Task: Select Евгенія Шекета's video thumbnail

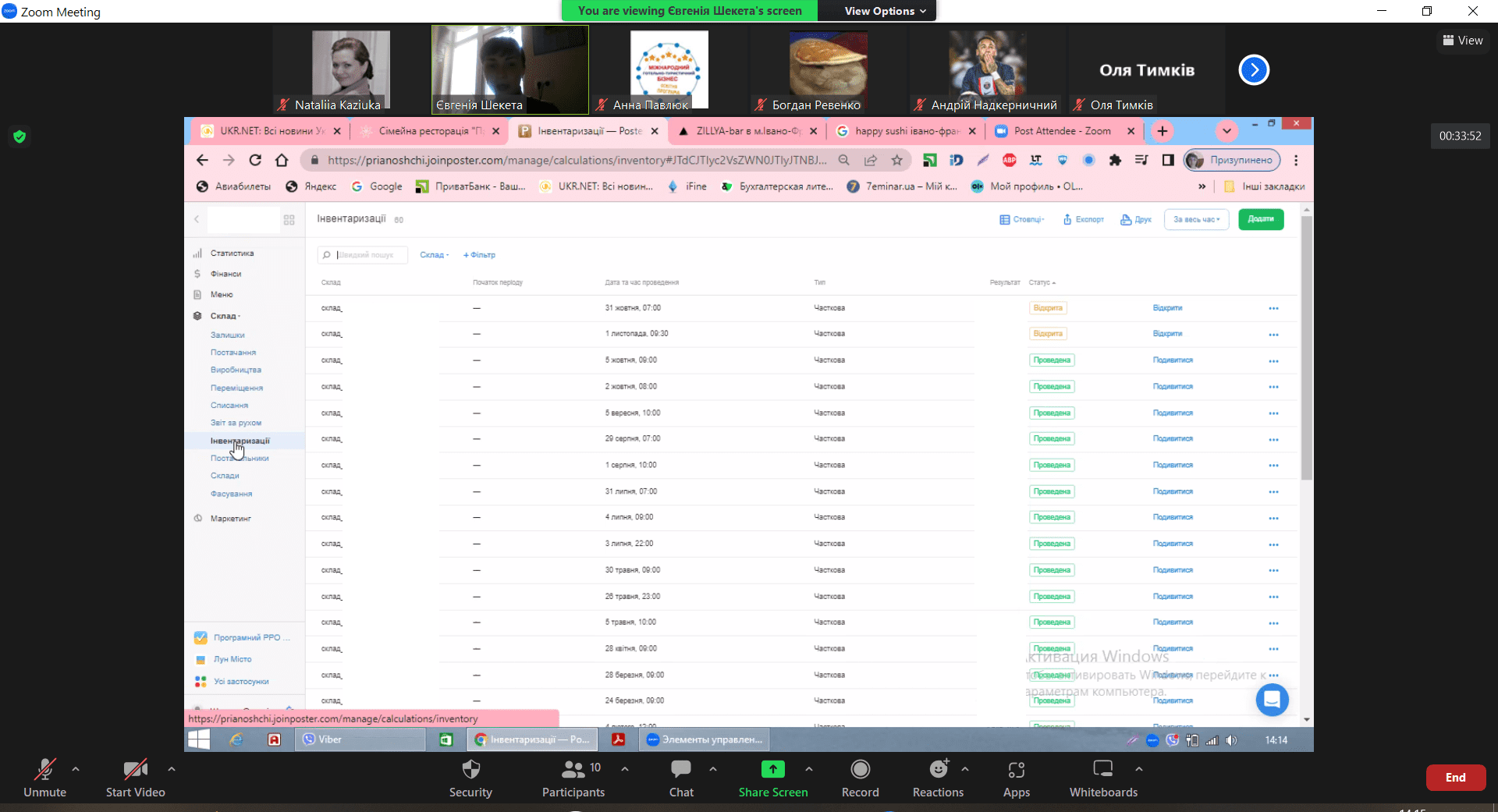Action: click(510, 70)
